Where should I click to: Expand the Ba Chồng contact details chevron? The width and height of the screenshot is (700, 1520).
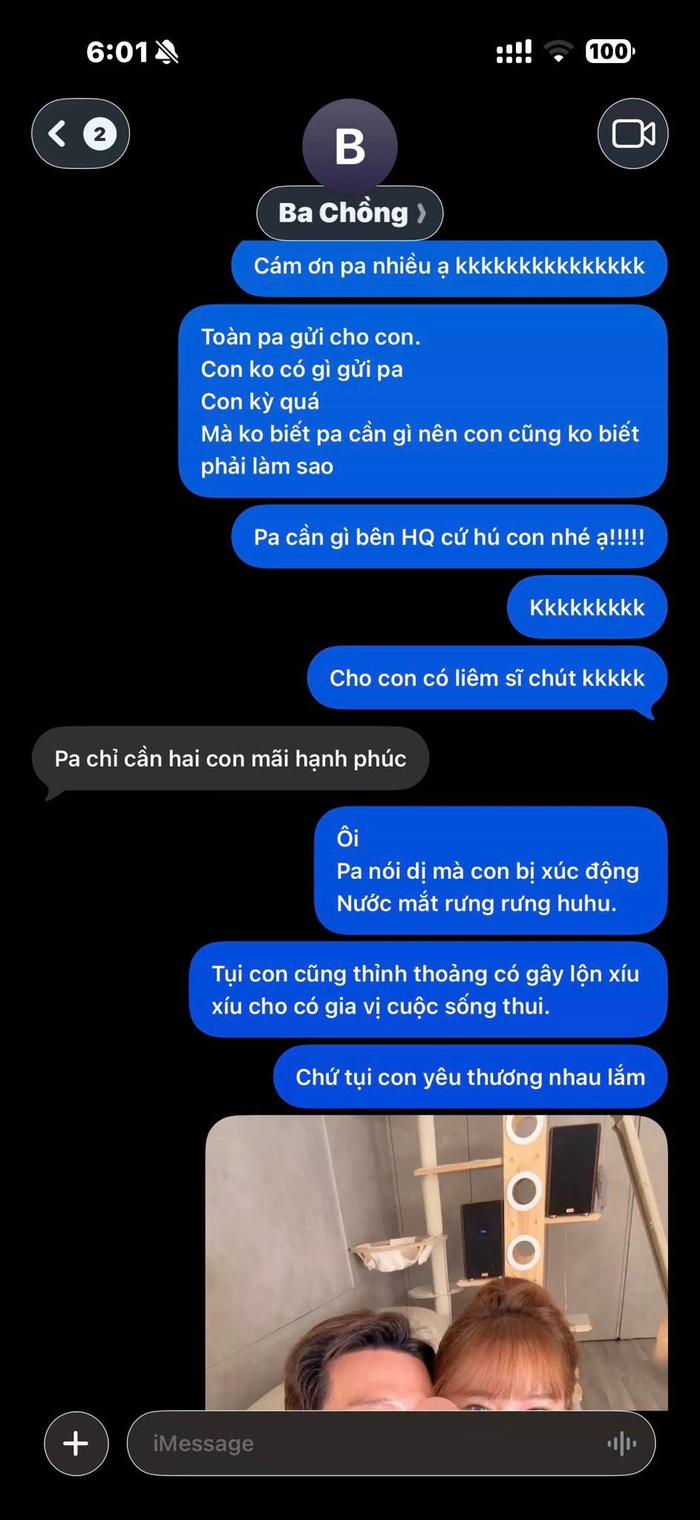[421, 213]
